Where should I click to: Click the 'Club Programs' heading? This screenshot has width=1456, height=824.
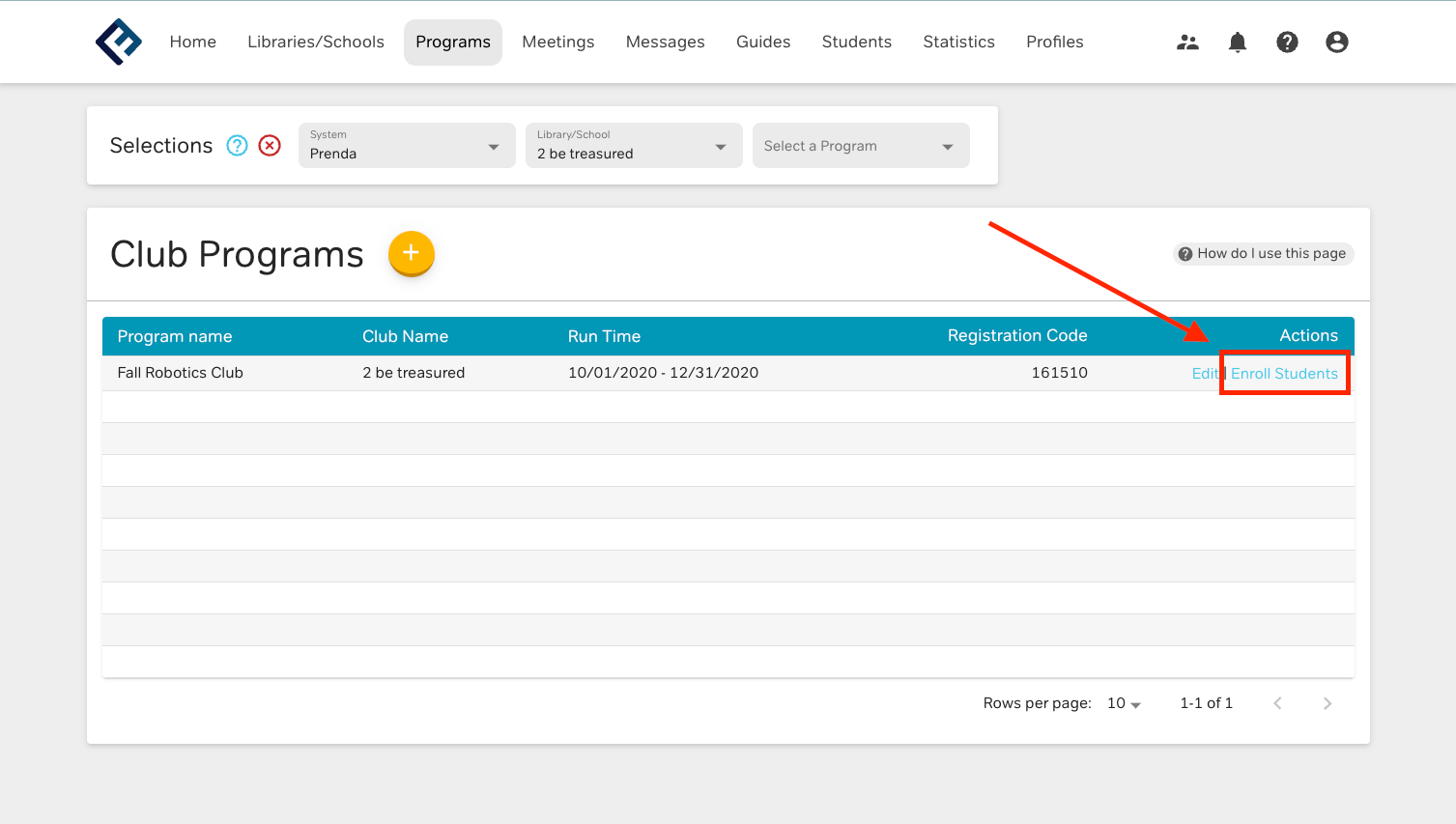pyautogui.click(x=237, y=254)
